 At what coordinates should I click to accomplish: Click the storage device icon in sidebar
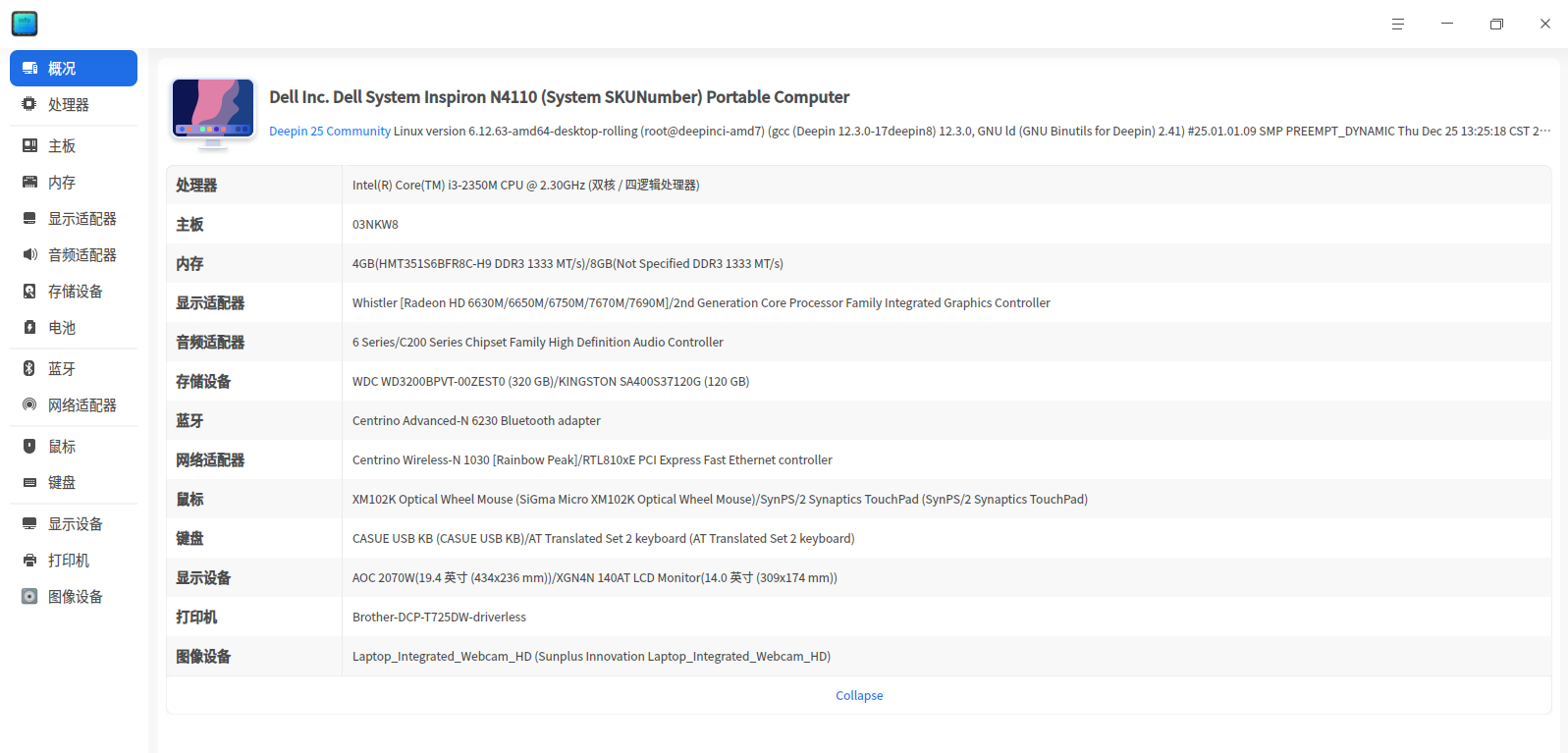tap(29, 291)
